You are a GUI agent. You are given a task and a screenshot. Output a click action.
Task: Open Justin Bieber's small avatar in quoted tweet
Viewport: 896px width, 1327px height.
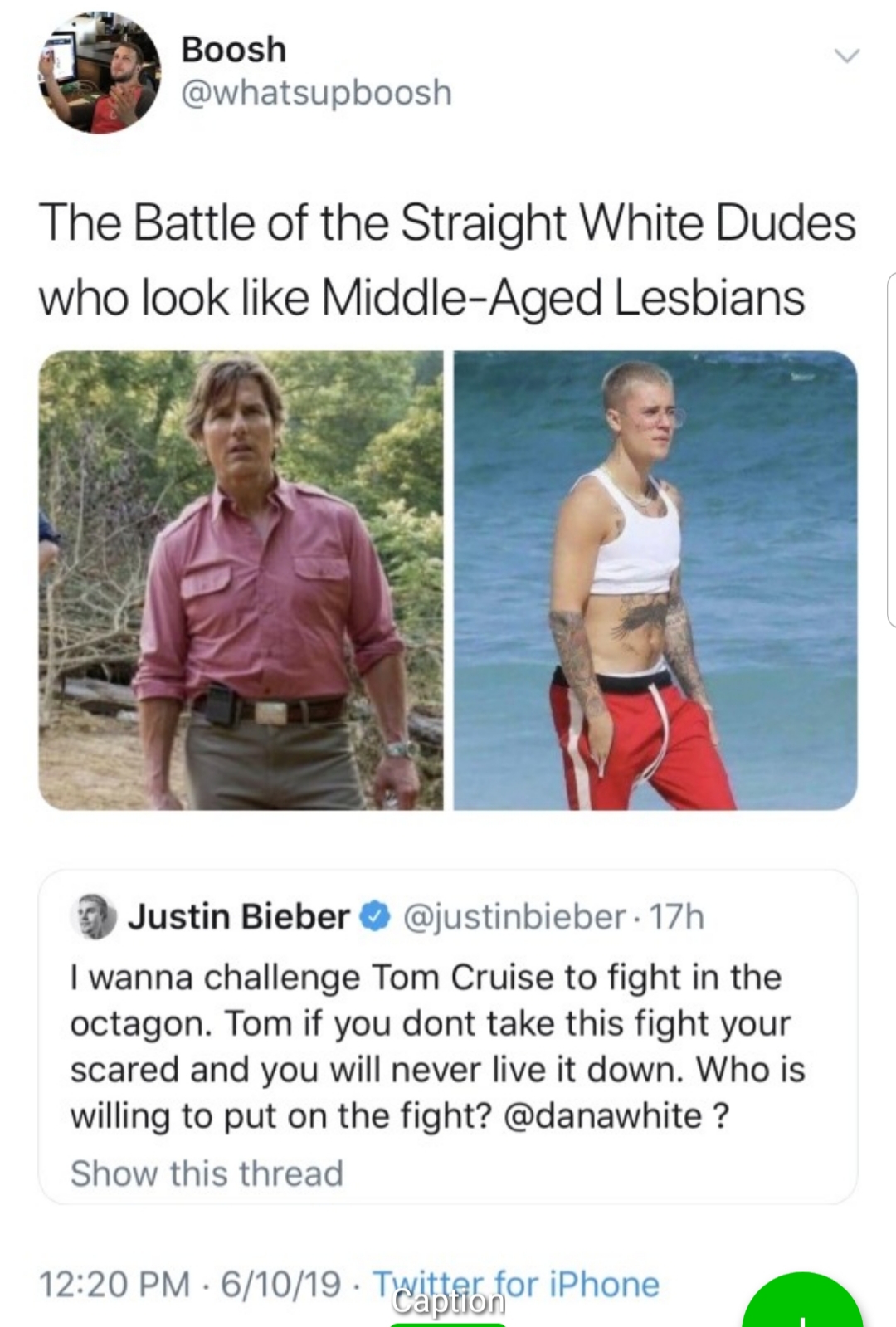93,917
